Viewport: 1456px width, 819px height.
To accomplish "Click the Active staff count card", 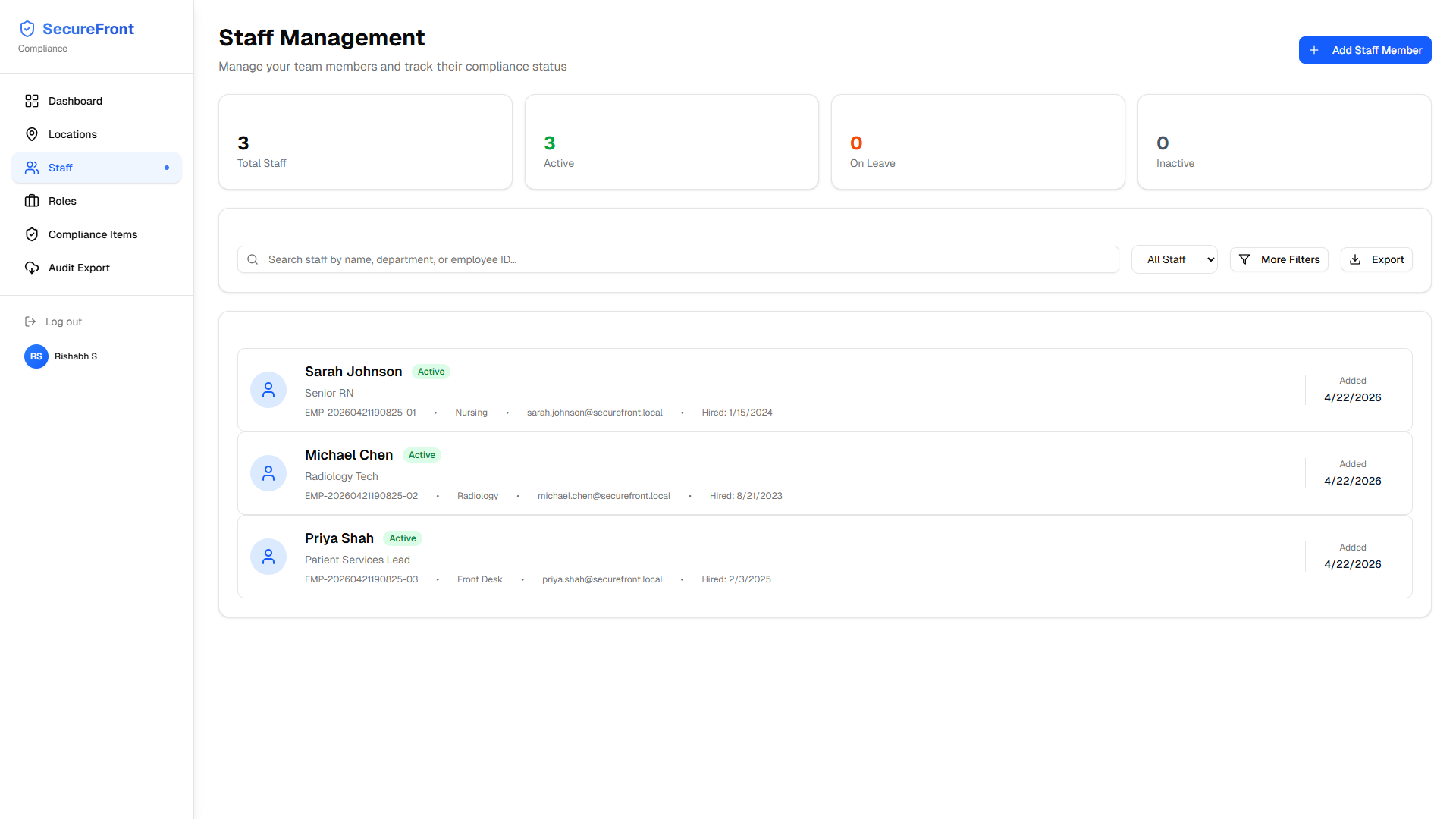I will pos(671,142).
